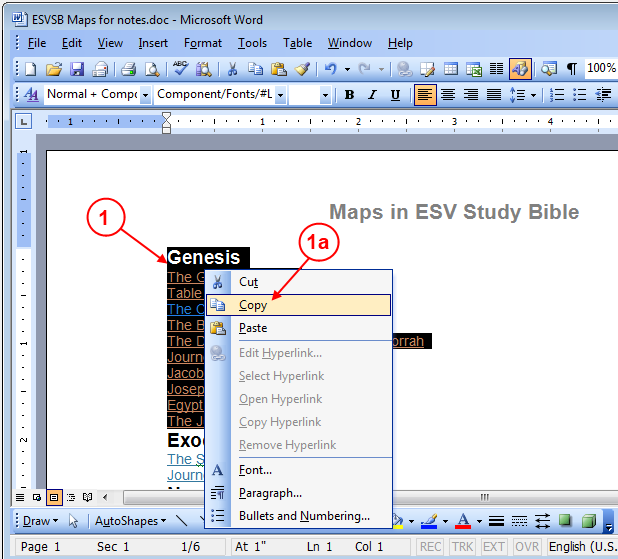Screen dimensions: 618x559
Task: Open Styles and Formatting pane icon
Action: click(31, 95)
